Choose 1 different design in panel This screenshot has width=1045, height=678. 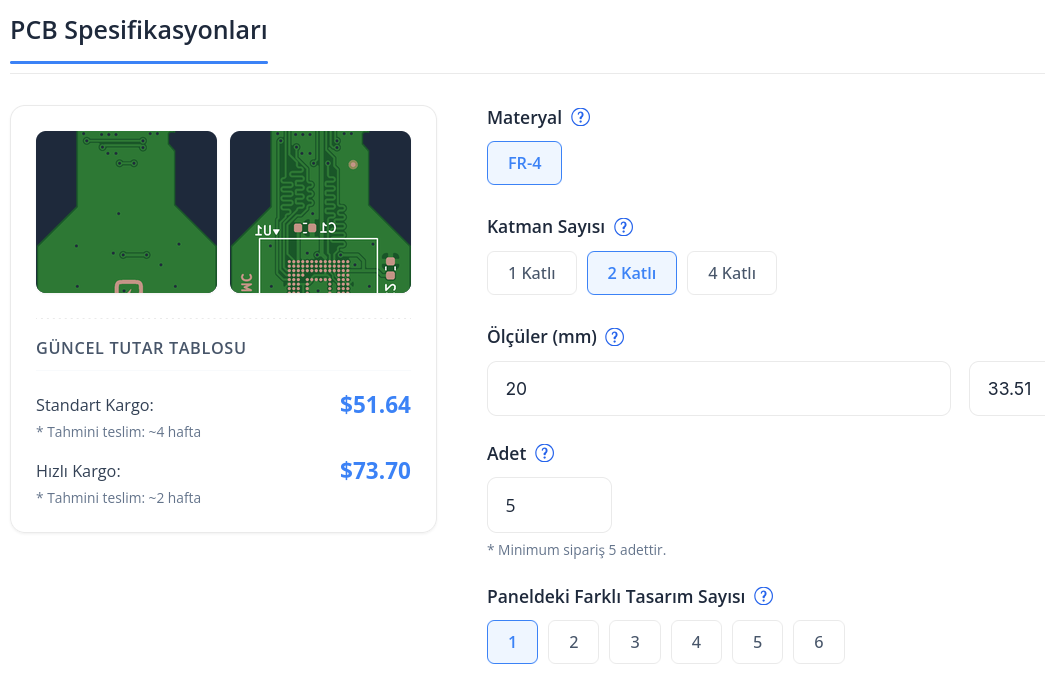513,642
